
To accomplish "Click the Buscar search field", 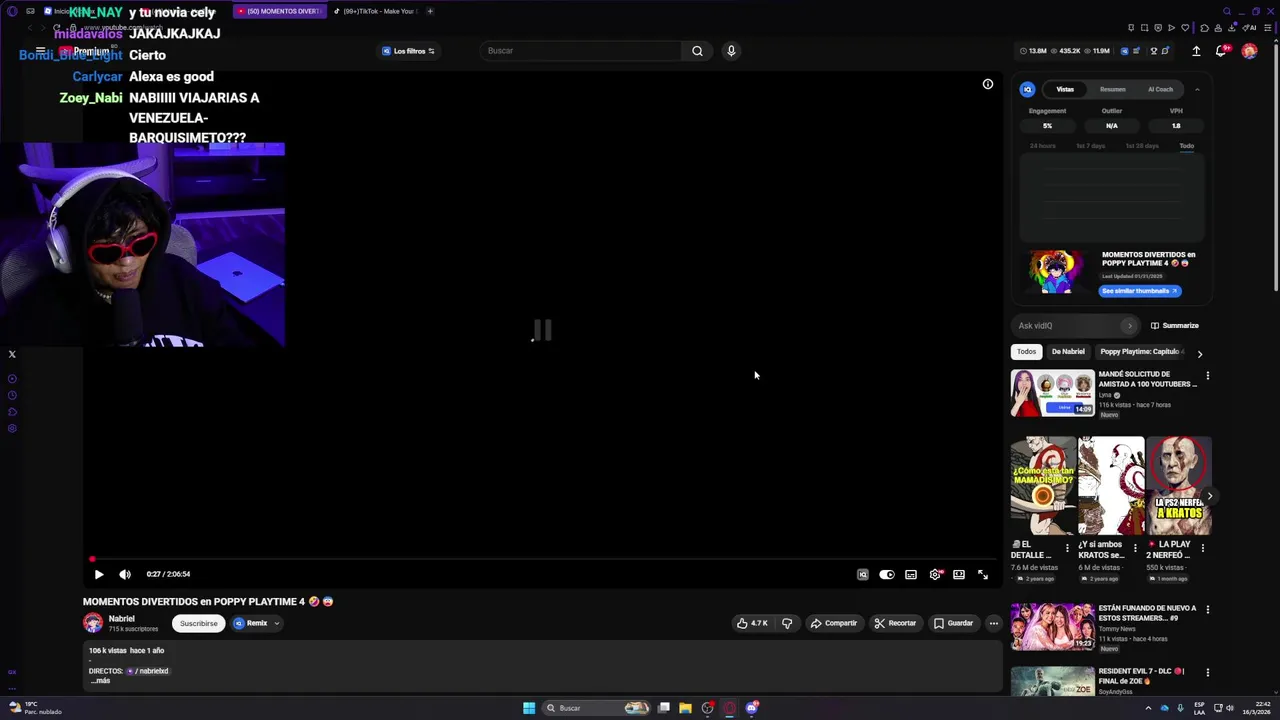I will point(580,51).
